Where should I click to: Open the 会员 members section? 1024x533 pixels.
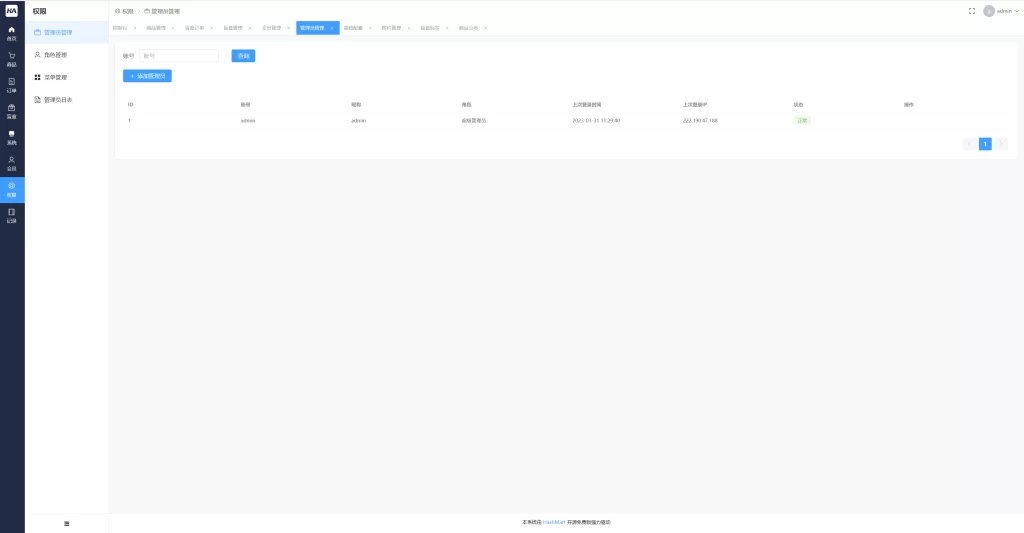point(12,163)
